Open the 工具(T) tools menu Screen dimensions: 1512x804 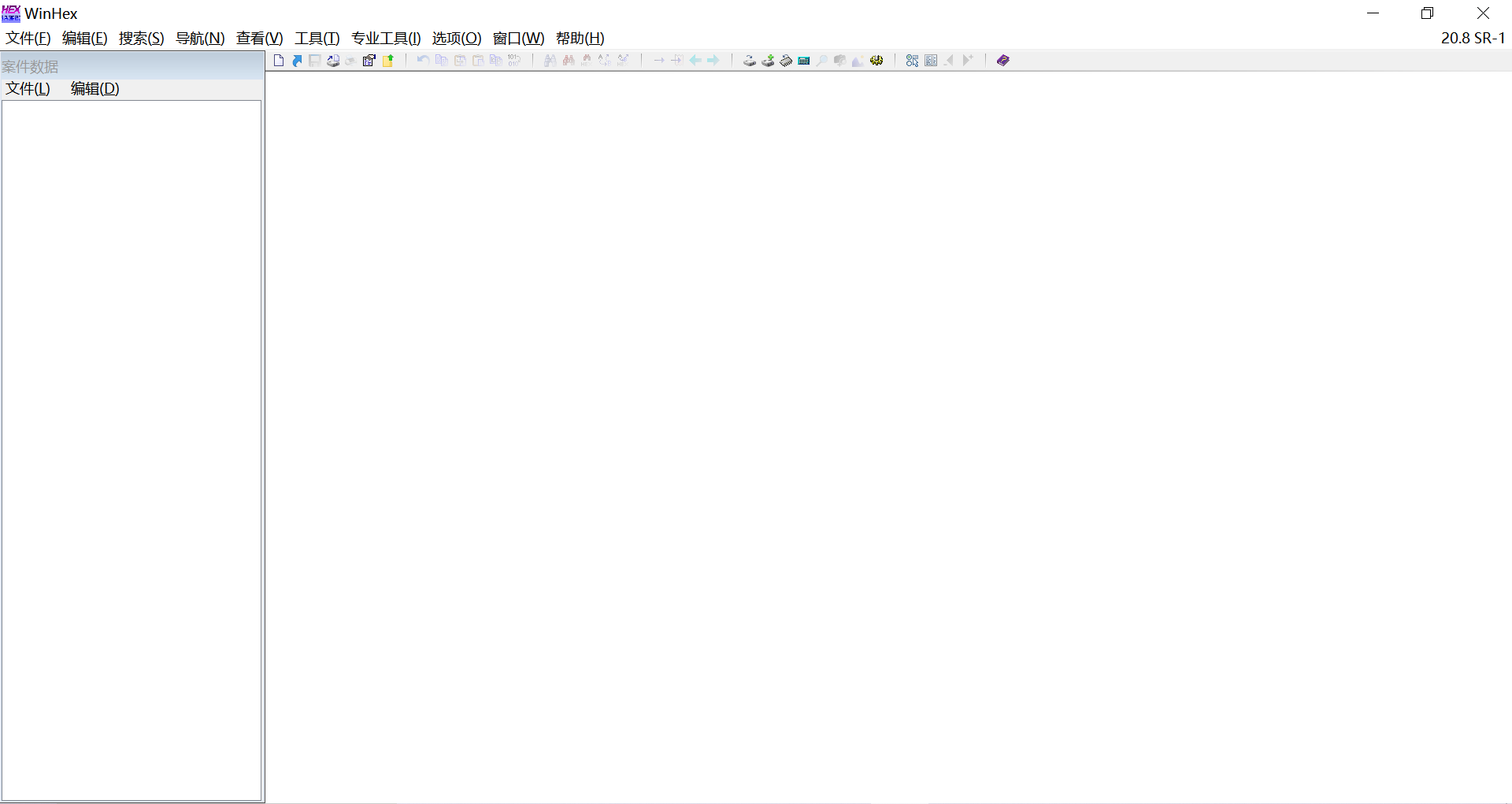(317, 39)
